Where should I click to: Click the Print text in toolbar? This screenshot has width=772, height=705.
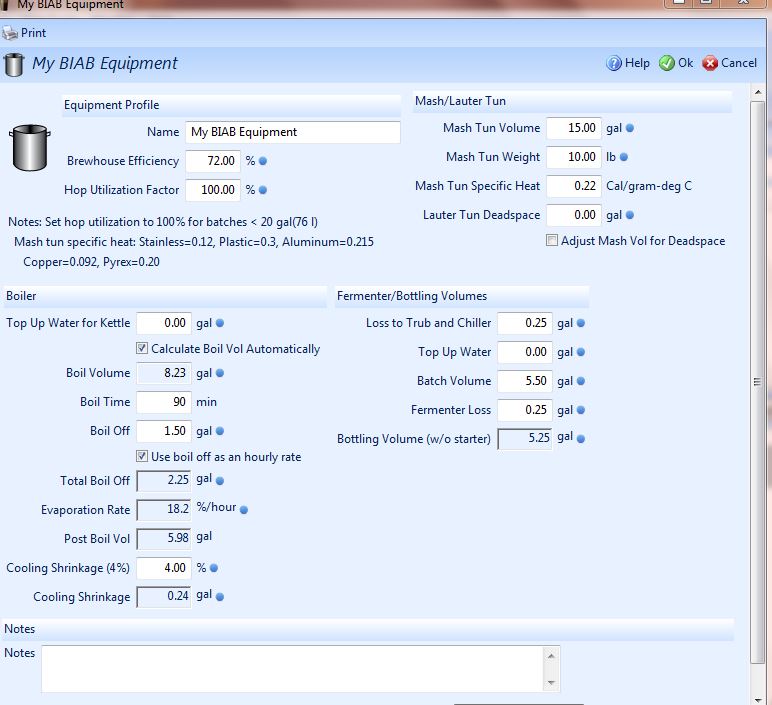[x=33, y=33]
